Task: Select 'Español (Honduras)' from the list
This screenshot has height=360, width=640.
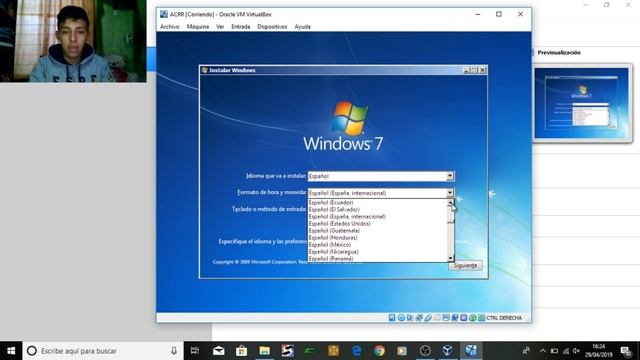Action: click(378, 238)
